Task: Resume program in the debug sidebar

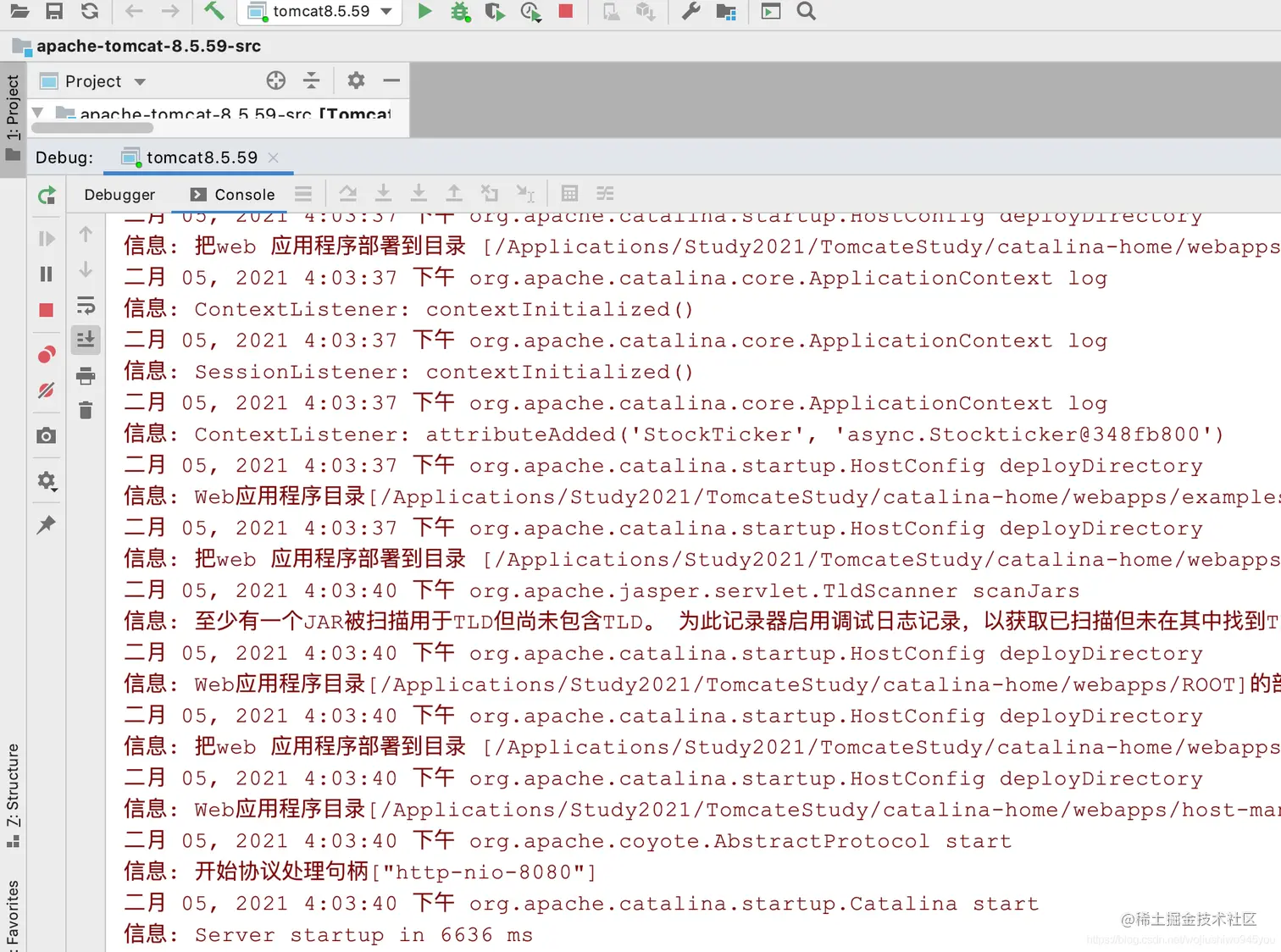Action: point(47,239)
